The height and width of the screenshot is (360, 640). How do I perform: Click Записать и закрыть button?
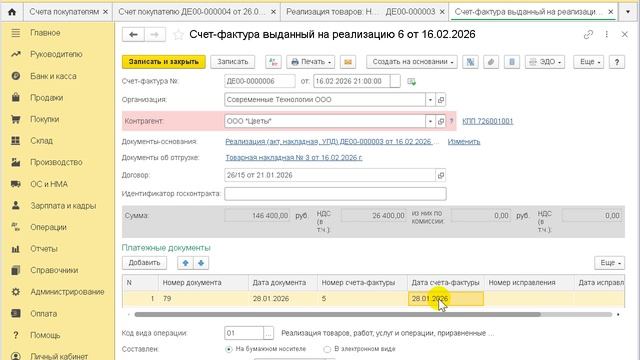pos(164,62)
